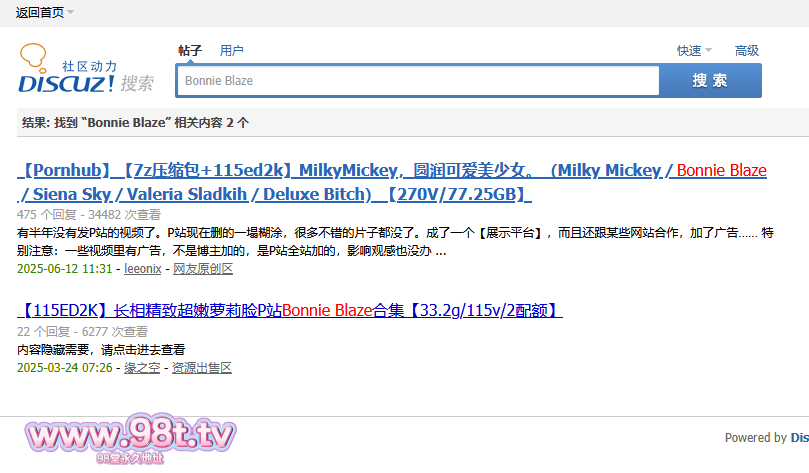Focus the Bonnie Blaze search input field
Screen dimensions: 809x473
click(x=418, y=80)
